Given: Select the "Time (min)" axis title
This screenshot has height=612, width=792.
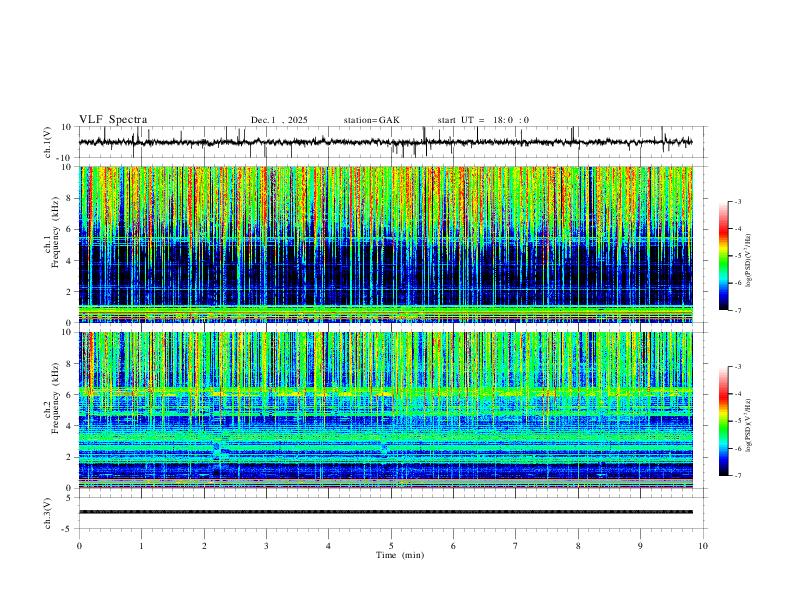Looking at the screenshot, I should [400, 555].
